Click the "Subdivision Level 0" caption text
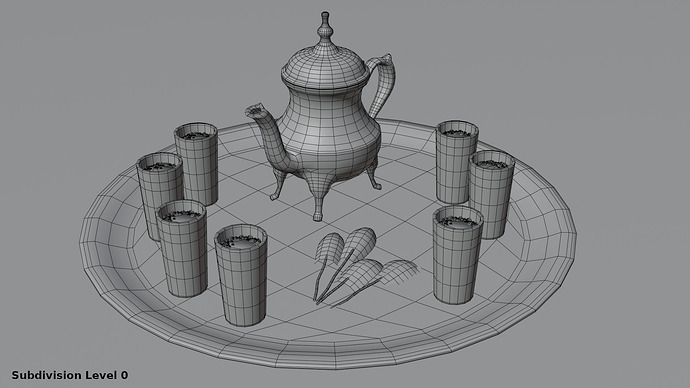 click(x=70, y=375)
